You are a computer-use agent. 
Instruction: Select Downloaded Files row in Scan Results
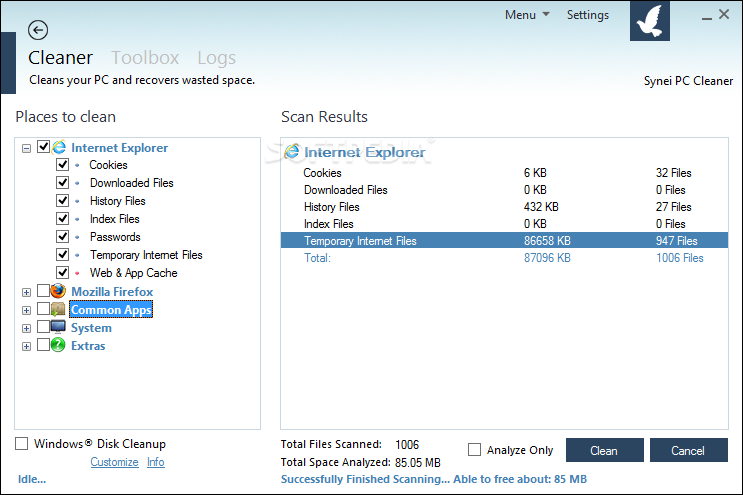coord(504,190)
